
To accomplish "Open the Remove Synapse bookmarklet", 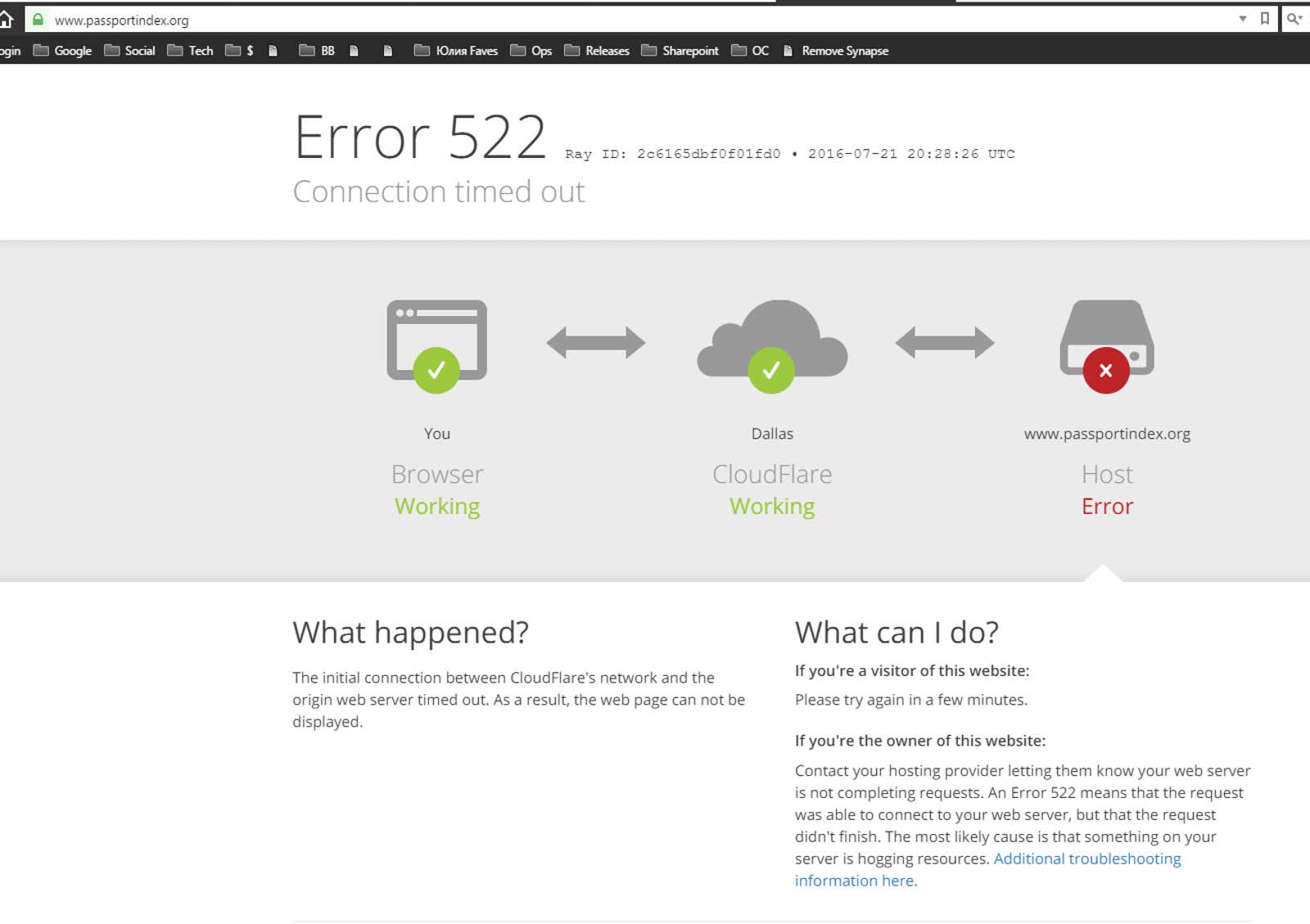I will [836, 51].
